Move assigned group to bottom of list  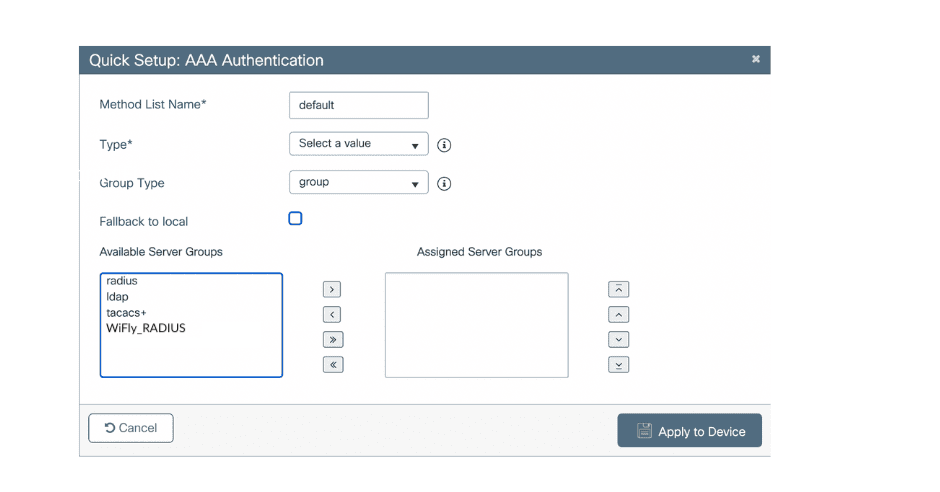coord(619,365)
